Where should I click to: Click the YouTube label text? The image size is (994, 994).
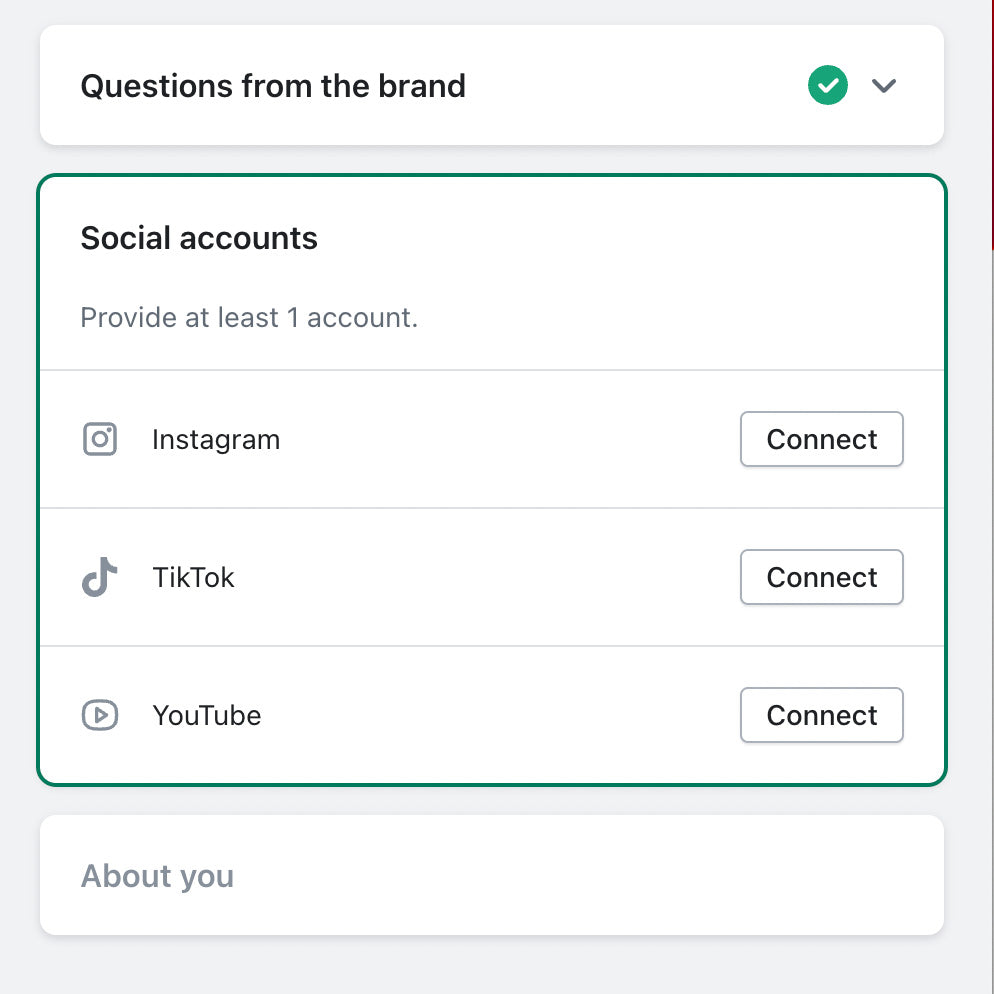pos(206,715)
